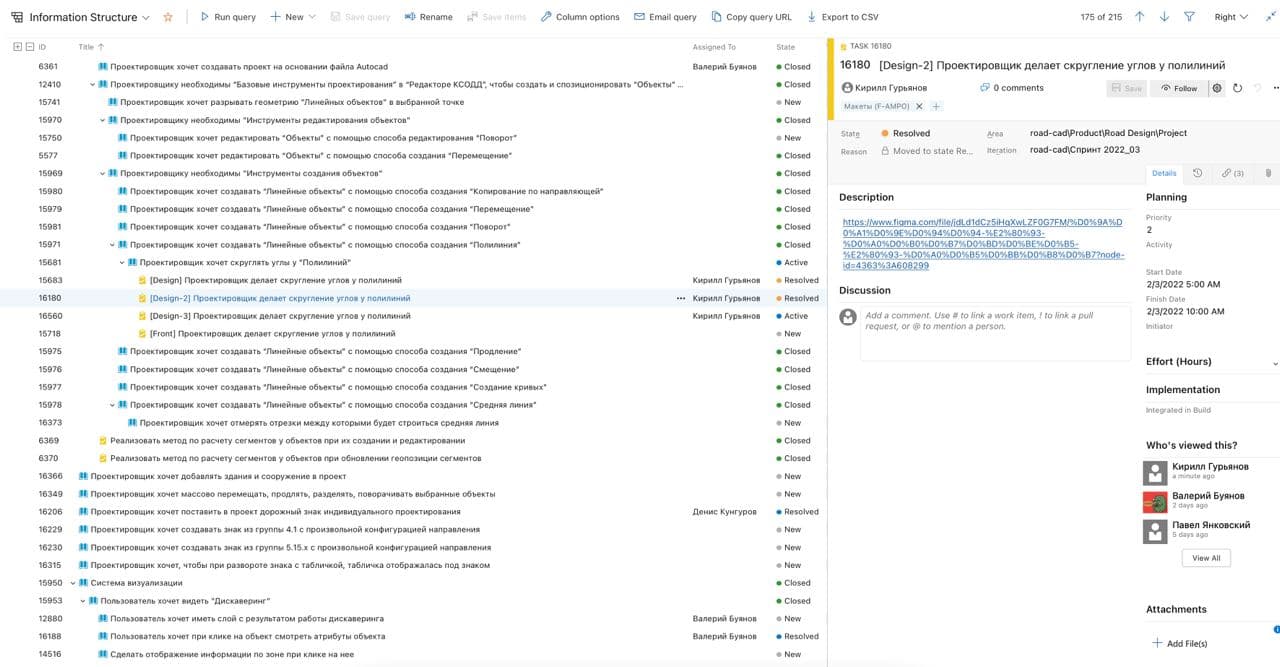
Task: Email the query
Action: [x=668, y=17]
